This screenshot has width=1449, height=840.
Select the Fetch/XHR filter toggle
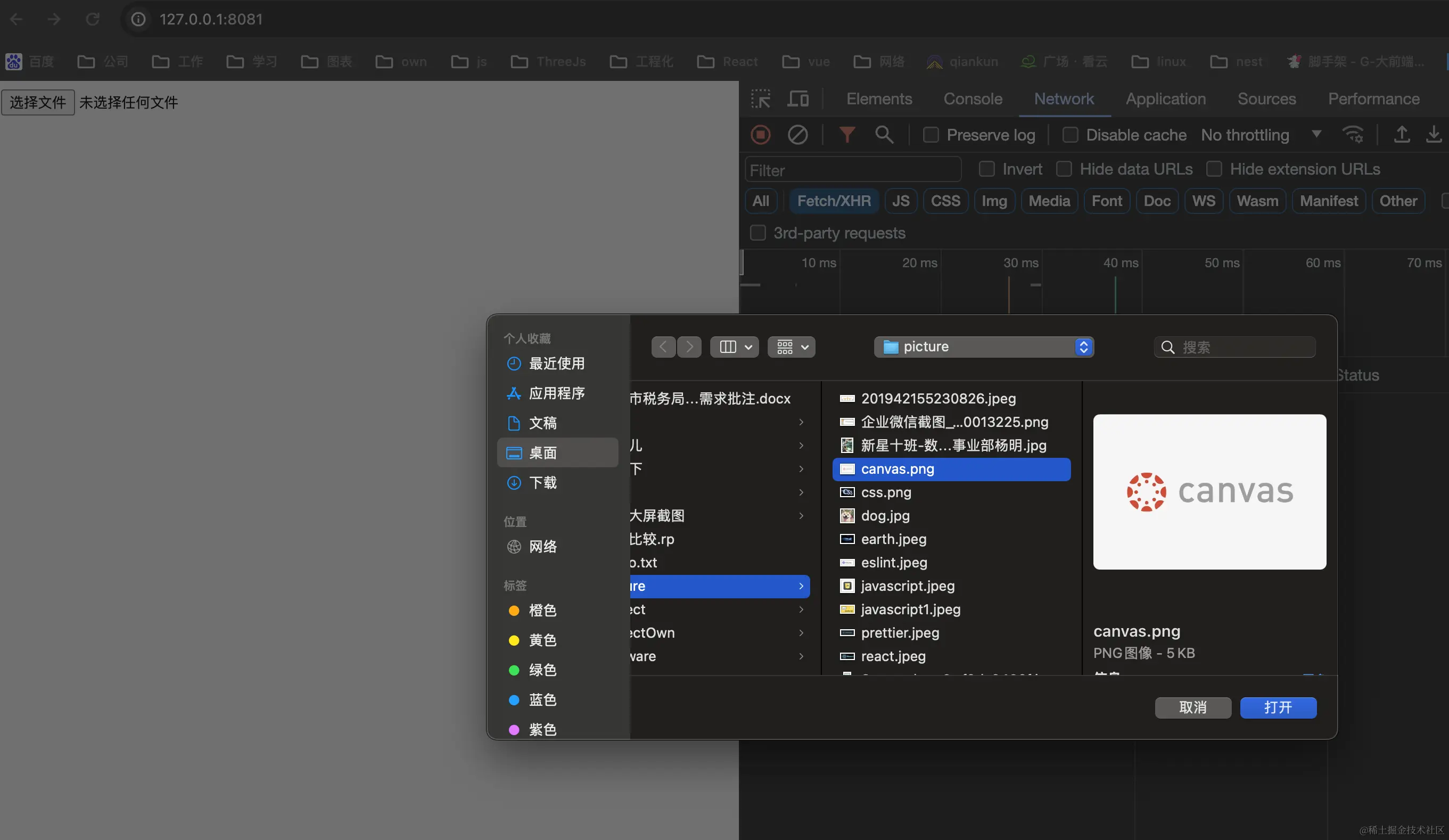(x=834, y=201)
